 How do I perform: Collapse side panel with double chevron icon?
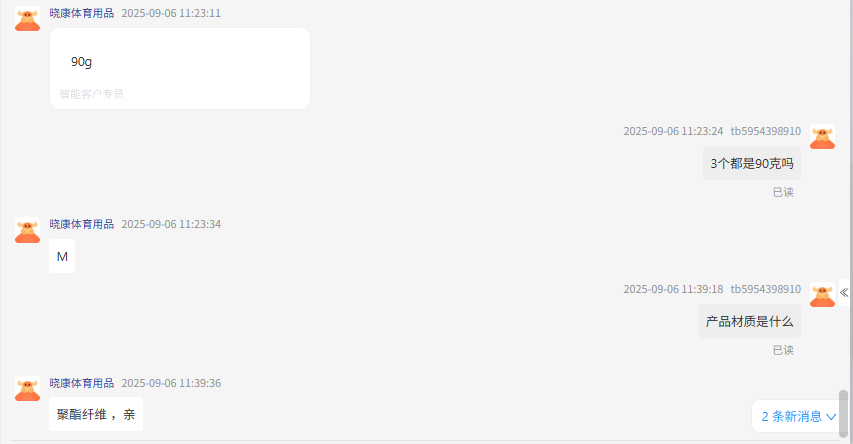[x=844, y=293]
